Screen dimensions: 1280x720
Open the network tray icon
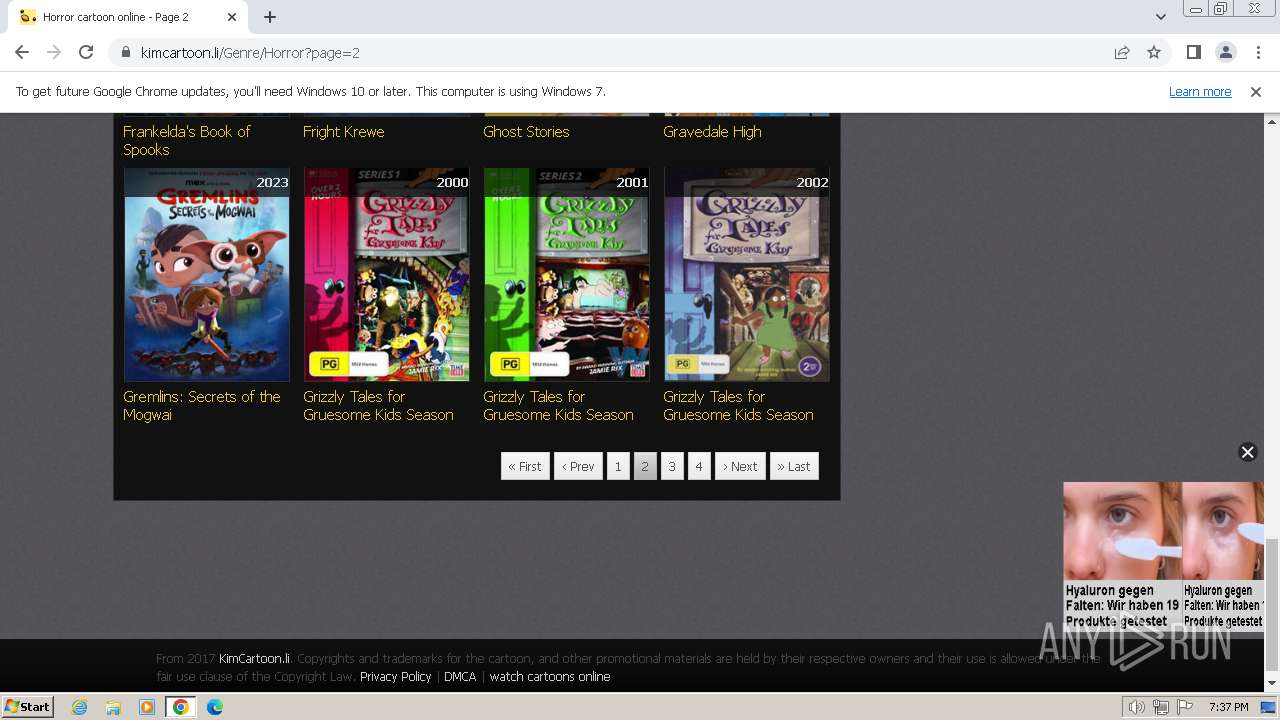tap(1160, 707)
